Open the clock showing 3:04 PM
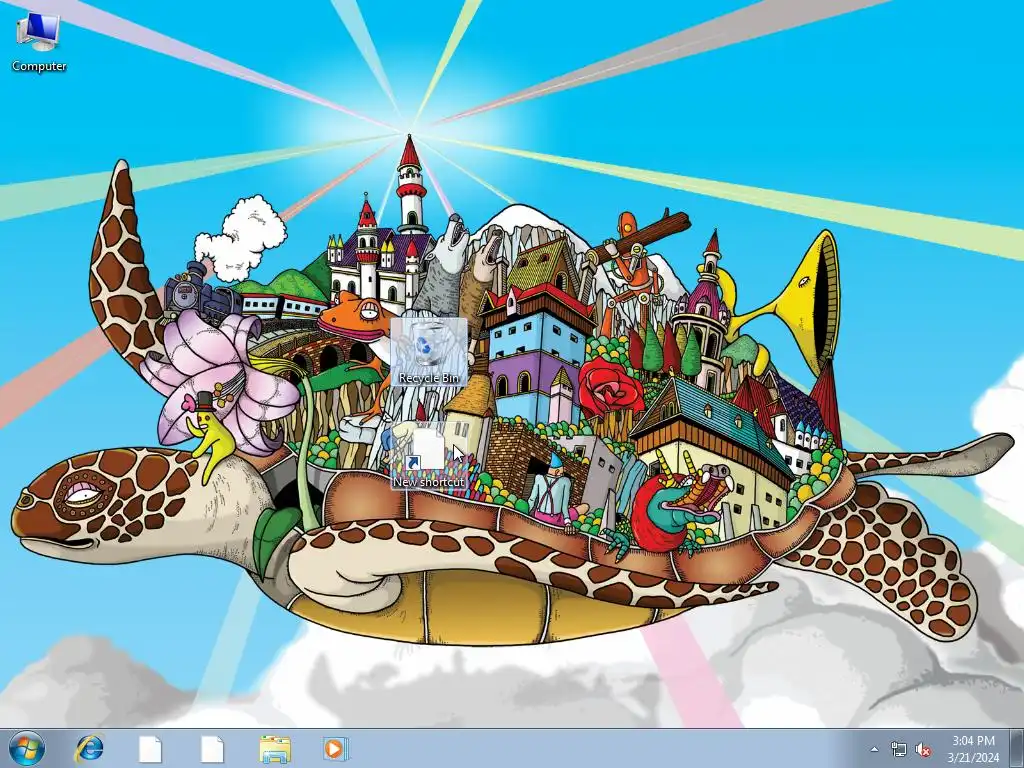The width and height of the screenshot is (1024, 768). point(974,749)
